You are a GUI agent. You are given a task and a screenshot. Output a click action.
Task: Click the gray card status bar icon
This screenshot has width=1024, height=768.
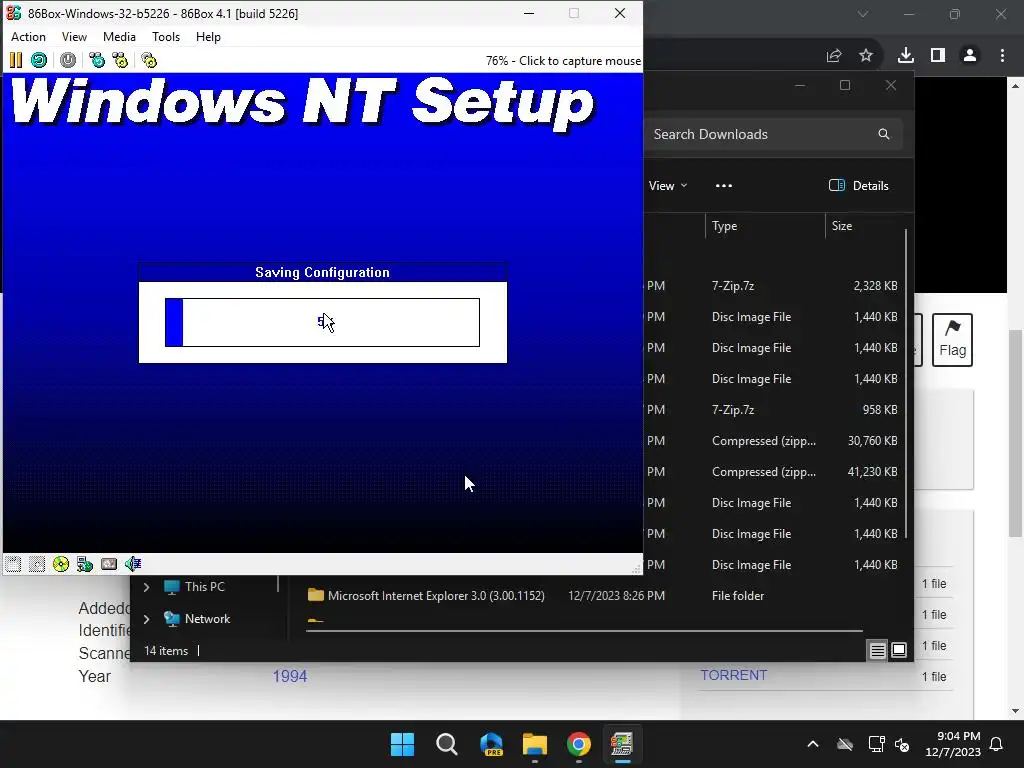(x=109, y=564)
